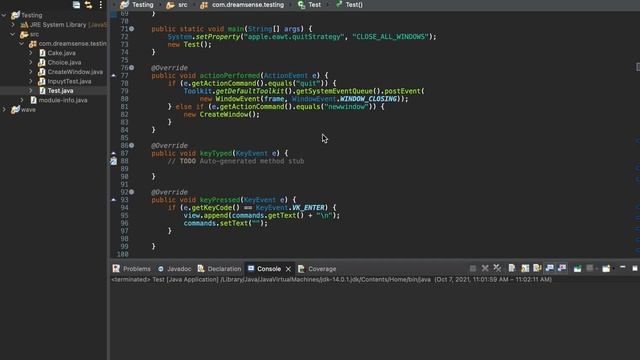Clear the console output

click(x=512, y=268)
